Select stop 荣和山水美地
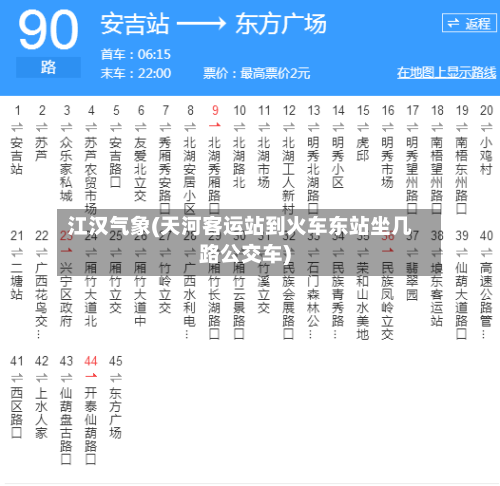Viewport: 500px width, 486px height. tap(362, 301)
